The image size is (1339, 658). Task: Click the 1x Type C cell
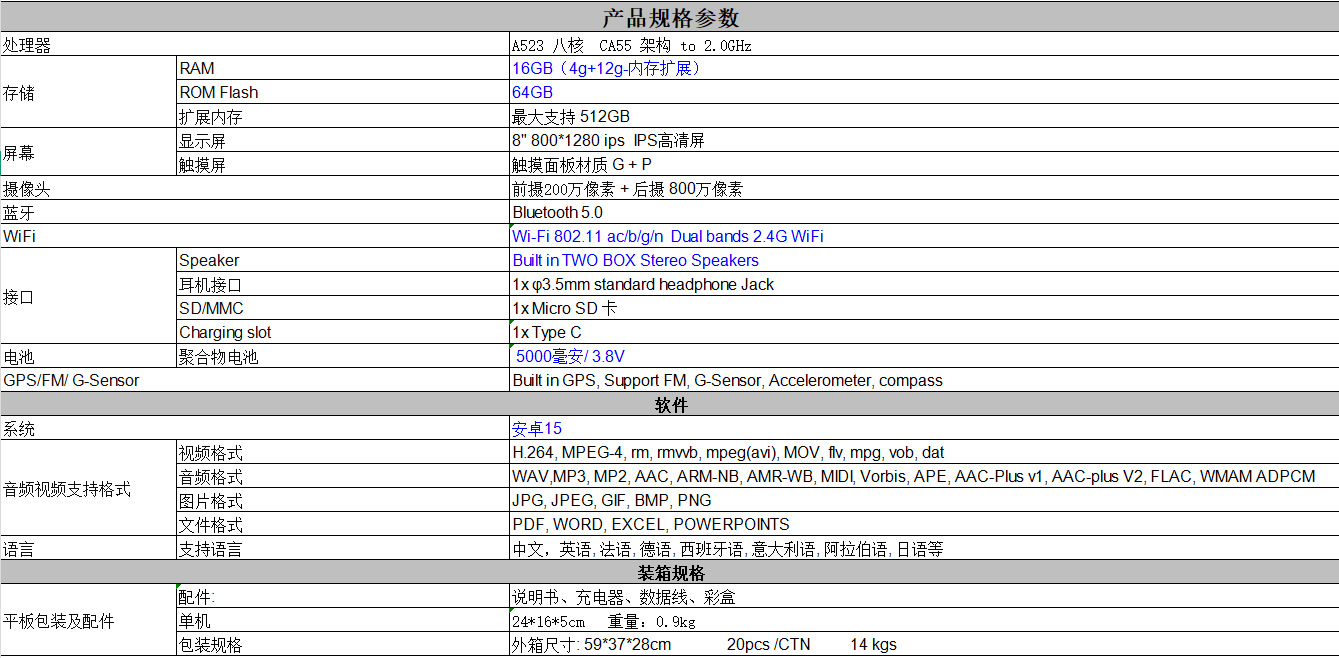click(x=924, y=333)
